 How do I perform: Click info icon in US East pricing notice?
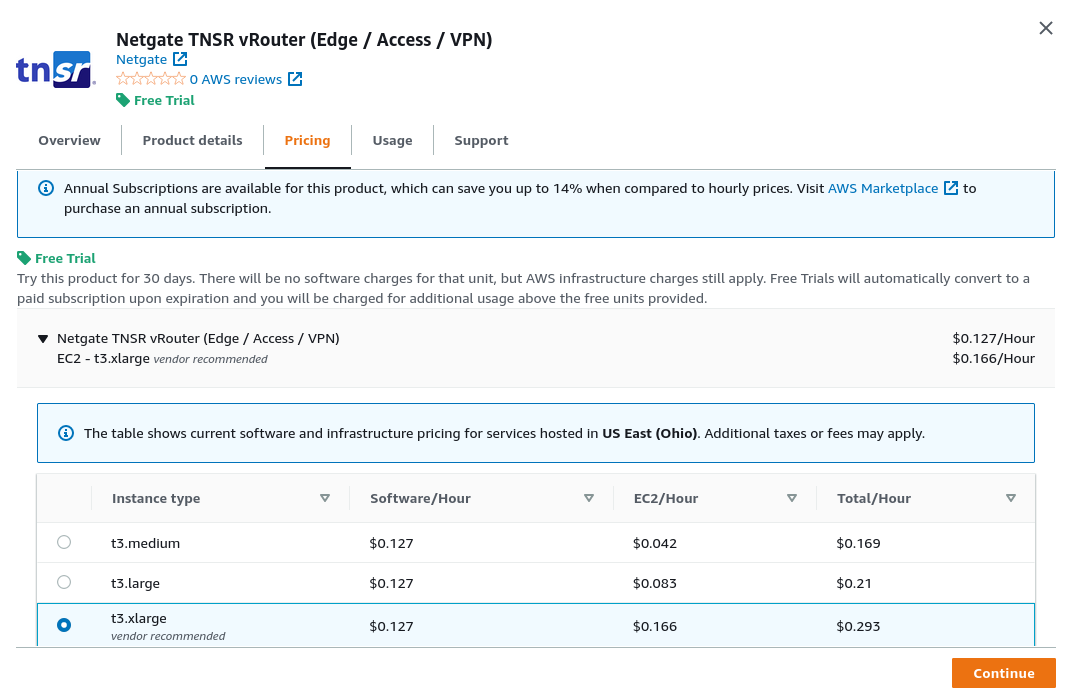66,433
